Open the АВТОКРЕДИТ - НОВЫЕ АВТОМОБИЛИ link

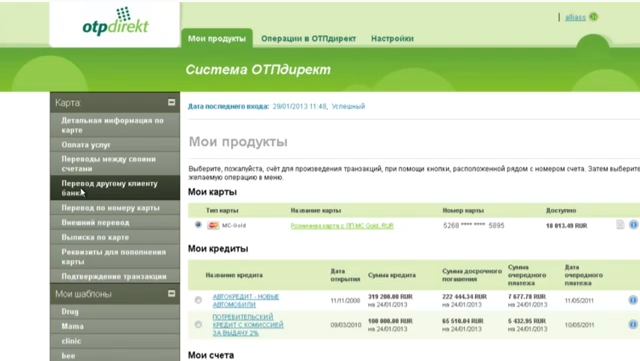tap(246, 301)
